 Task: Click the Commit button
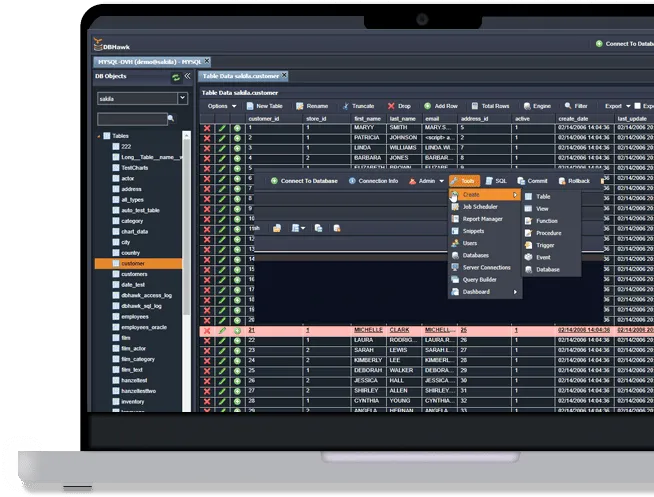click(x=532, y=181)
